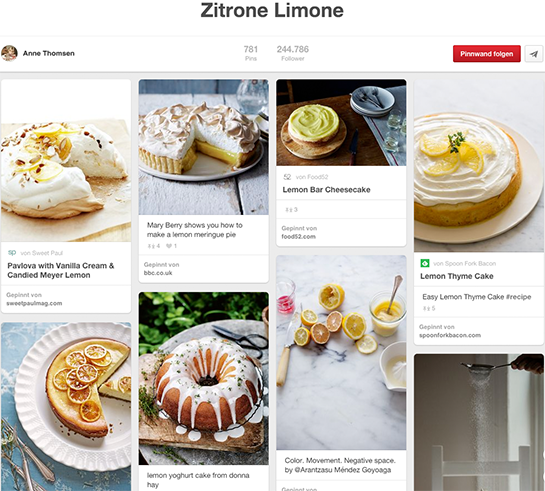Click heart count on lemon meringue pin

(x=171, y=246)
